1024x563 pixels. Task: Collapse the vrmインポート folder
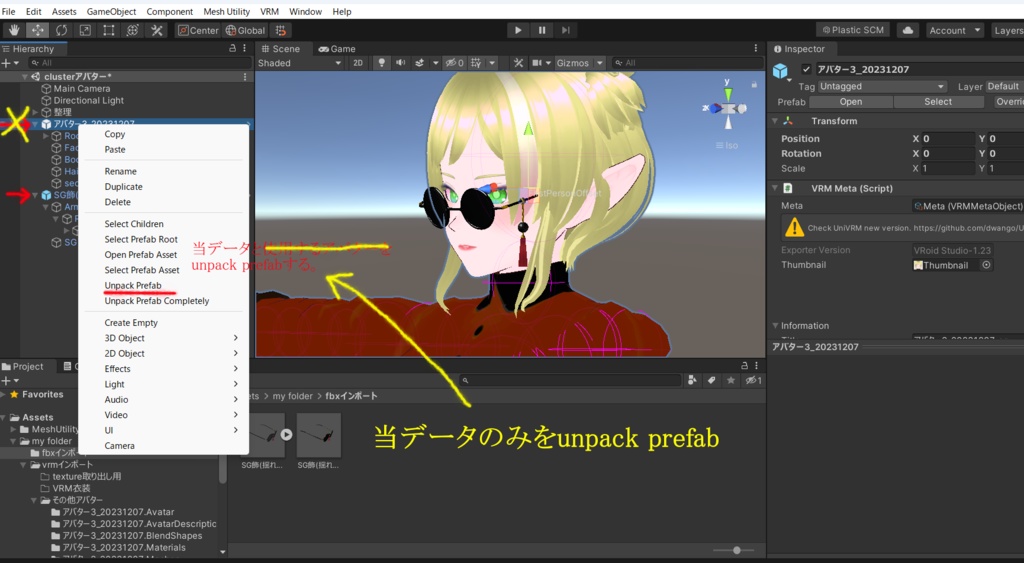pos(24,465)
